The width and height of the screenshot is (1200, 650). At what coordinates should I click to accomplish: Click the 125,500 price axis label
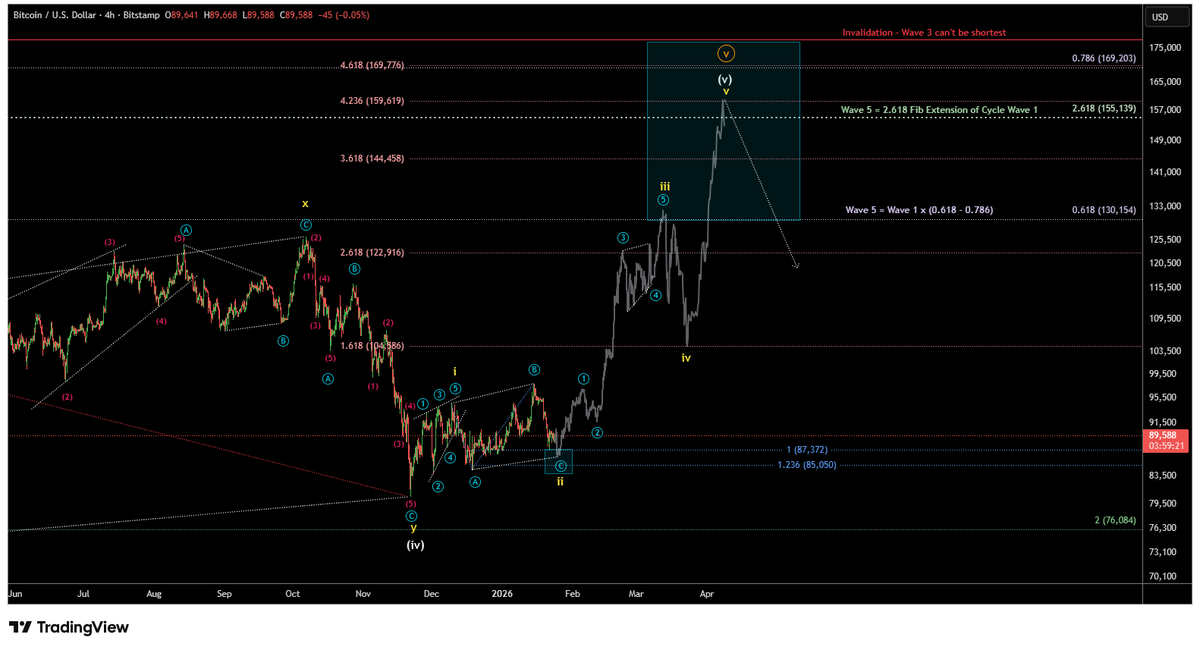coord(1166,239)
